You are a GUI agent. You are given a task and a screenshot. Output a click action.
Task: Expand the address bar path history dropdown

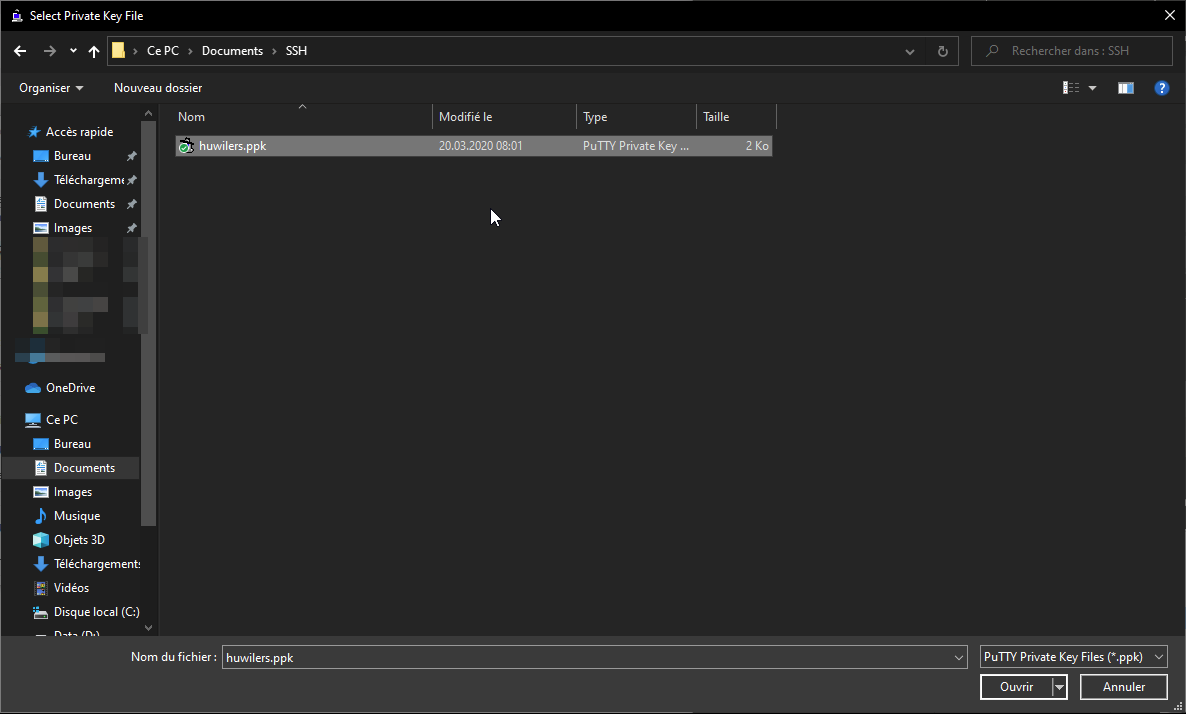[910, 51]
